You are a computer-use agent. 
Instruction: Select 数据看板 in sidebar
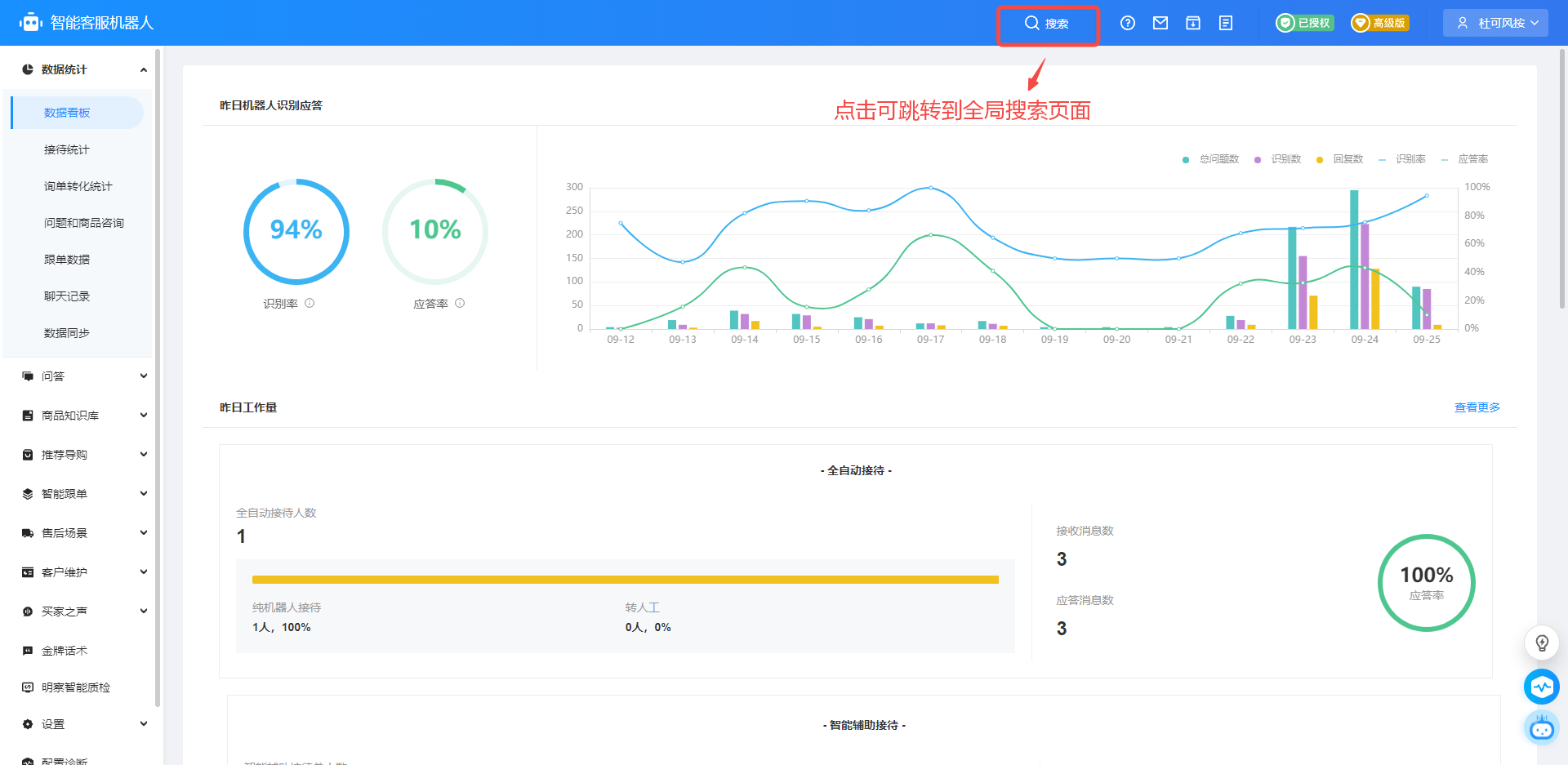click(78, 113)
